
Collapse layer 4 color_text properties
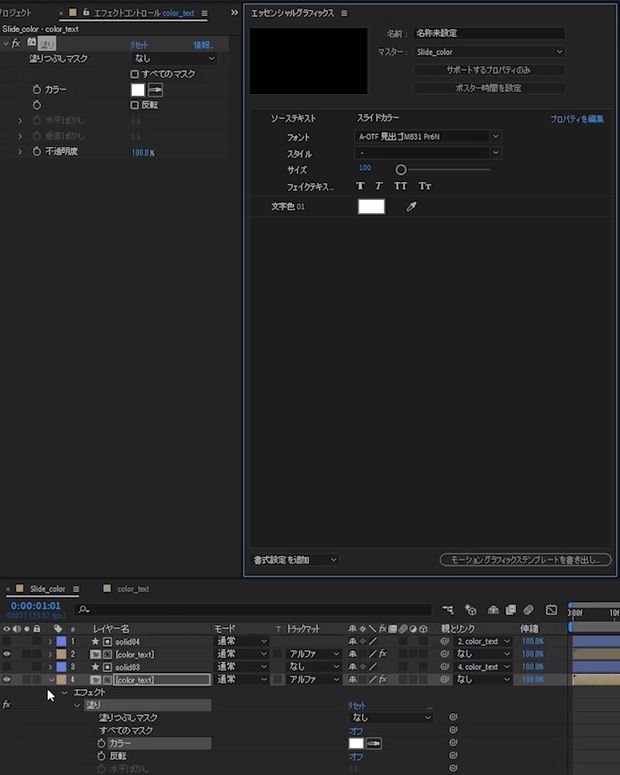(51, 680)
